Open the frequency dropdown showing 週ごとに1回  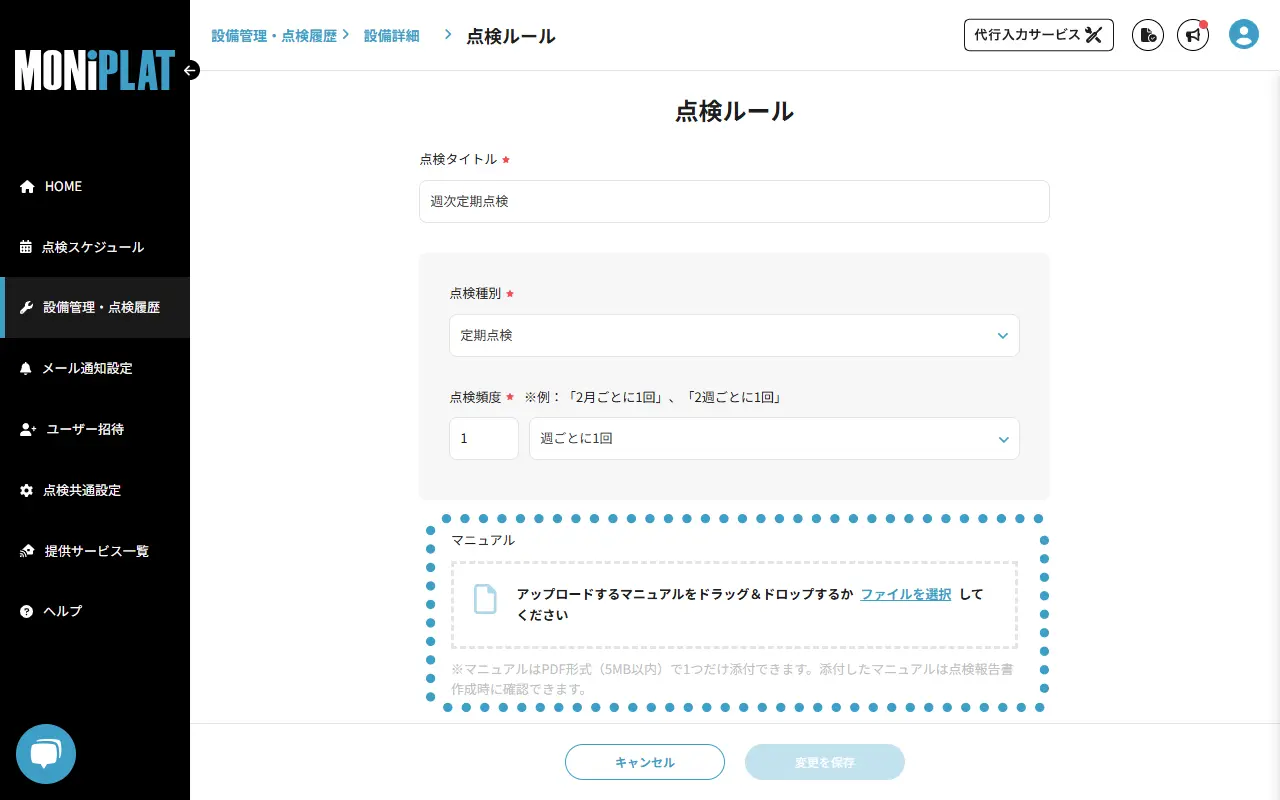click(x=774, y=438)
